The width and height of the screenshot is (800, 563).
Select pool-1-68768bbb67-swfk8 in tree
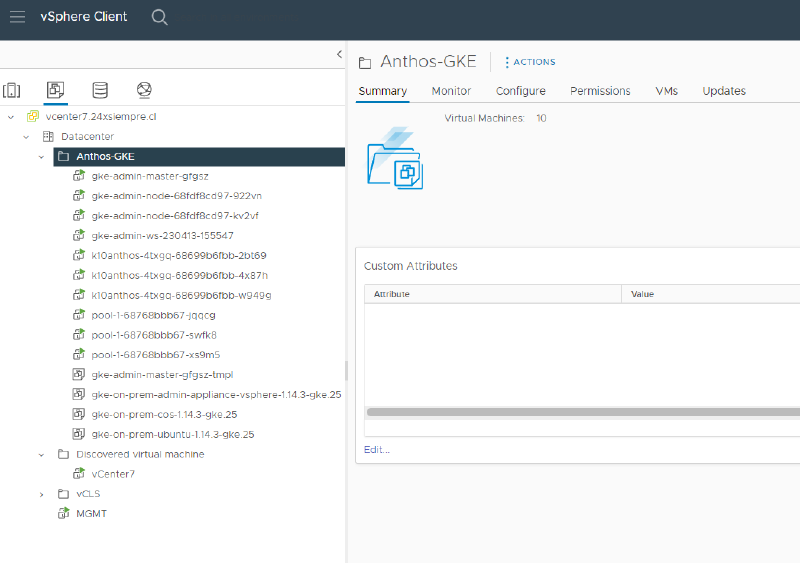pos(154,335)
